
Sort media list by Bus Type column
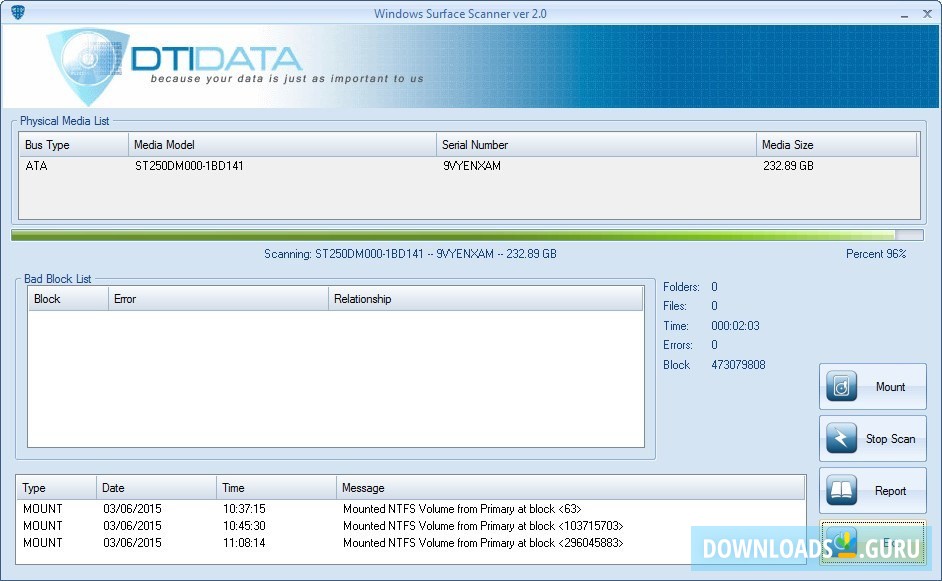74,145
